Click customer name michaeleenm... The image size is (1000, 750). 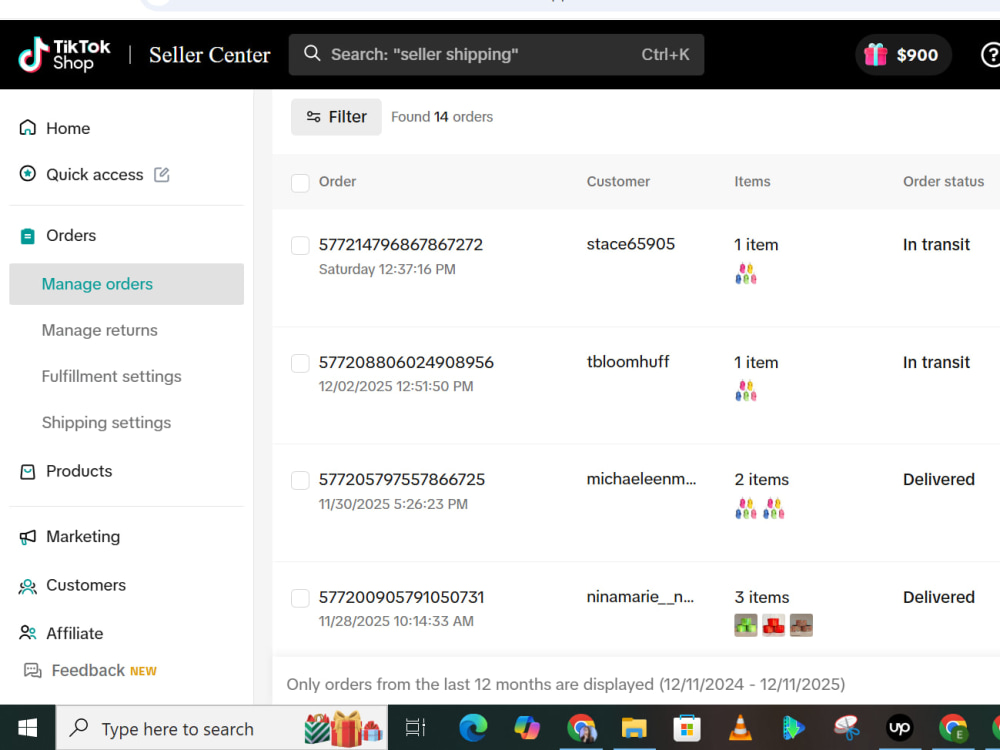tap(642, 479)
